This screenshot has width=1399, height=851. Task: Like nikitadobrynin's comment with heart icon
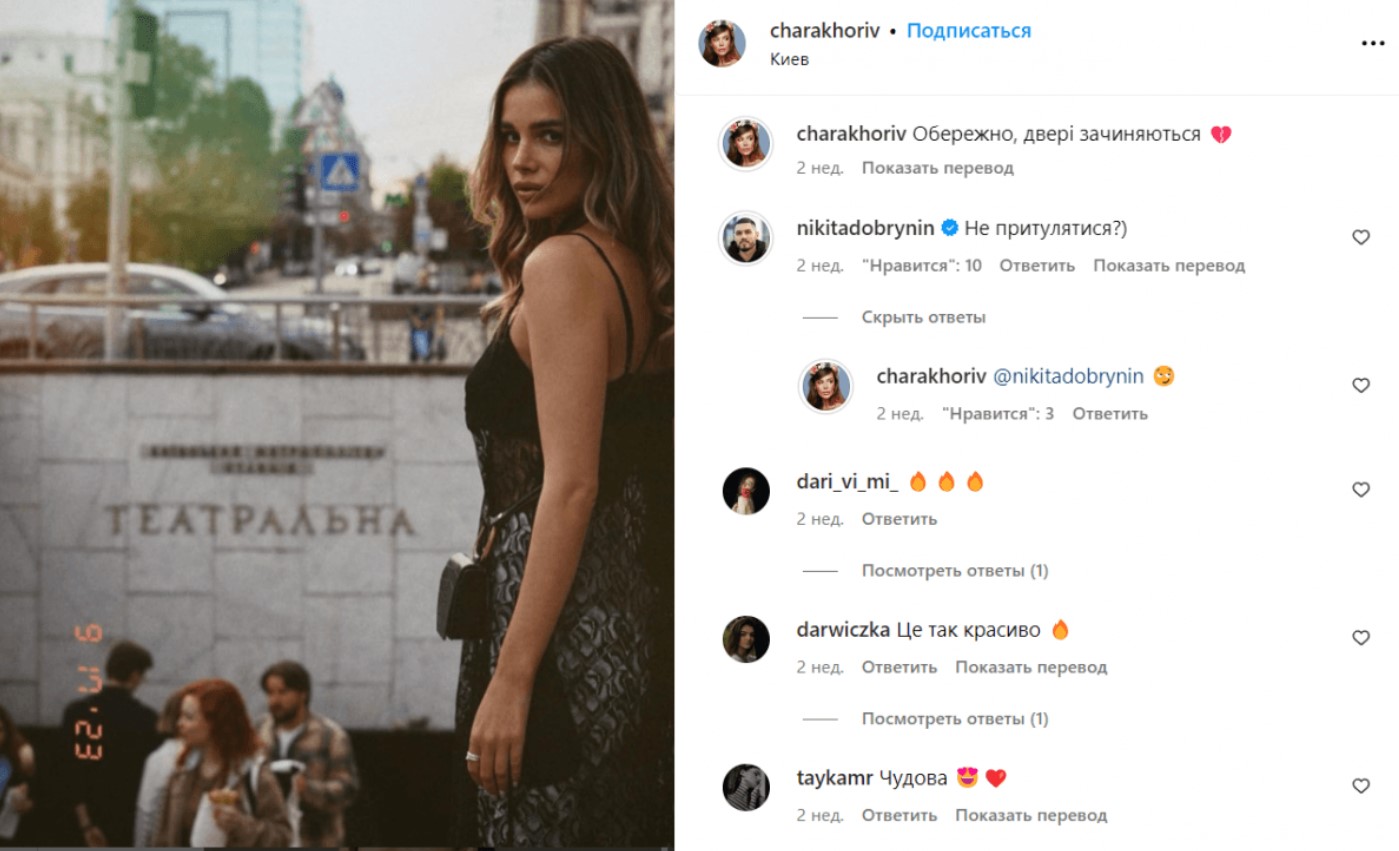coord(1360,237)
